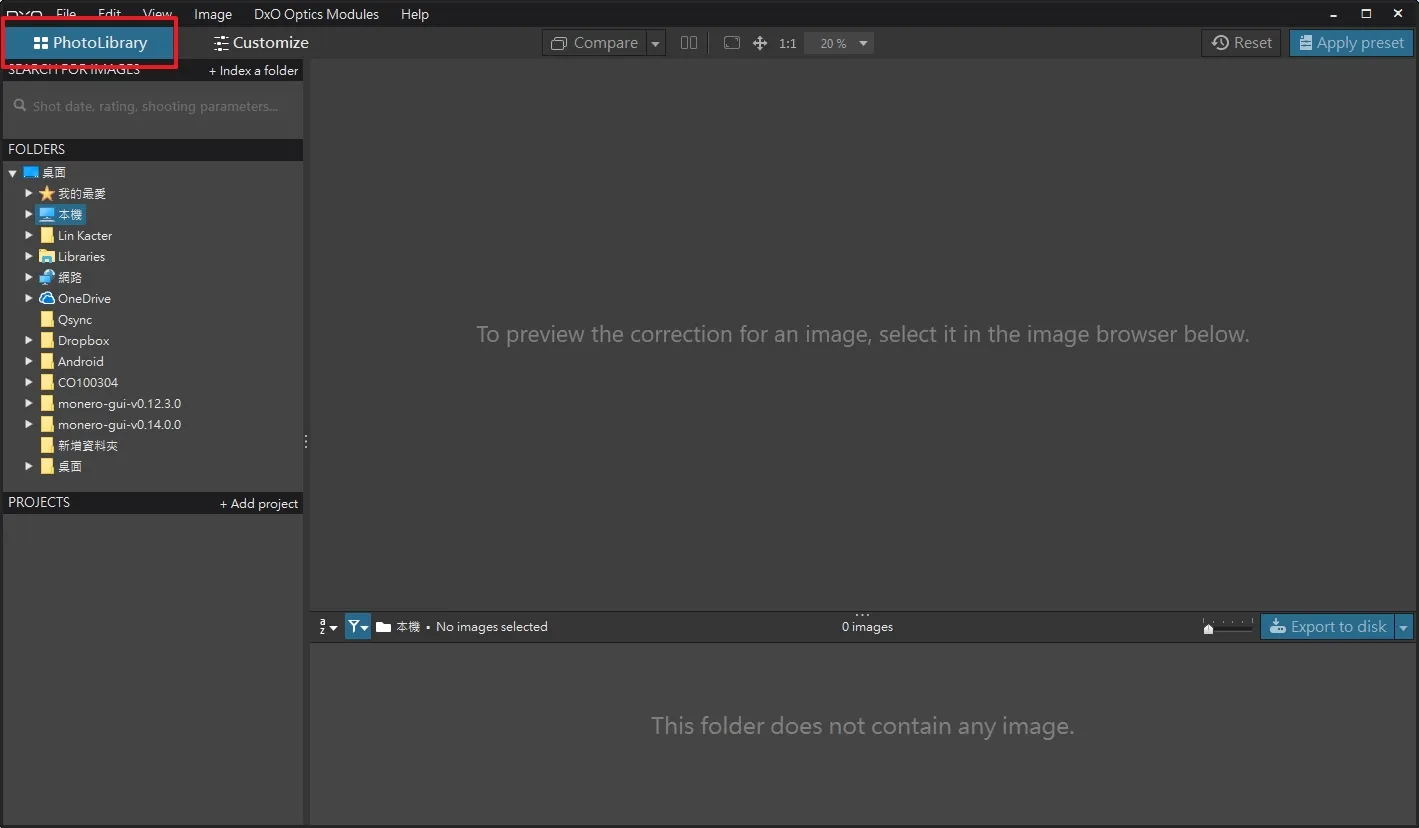Click the magnifier icon in search box
This screenshot has height=828, width=1419.
click(x=20, y=105)
